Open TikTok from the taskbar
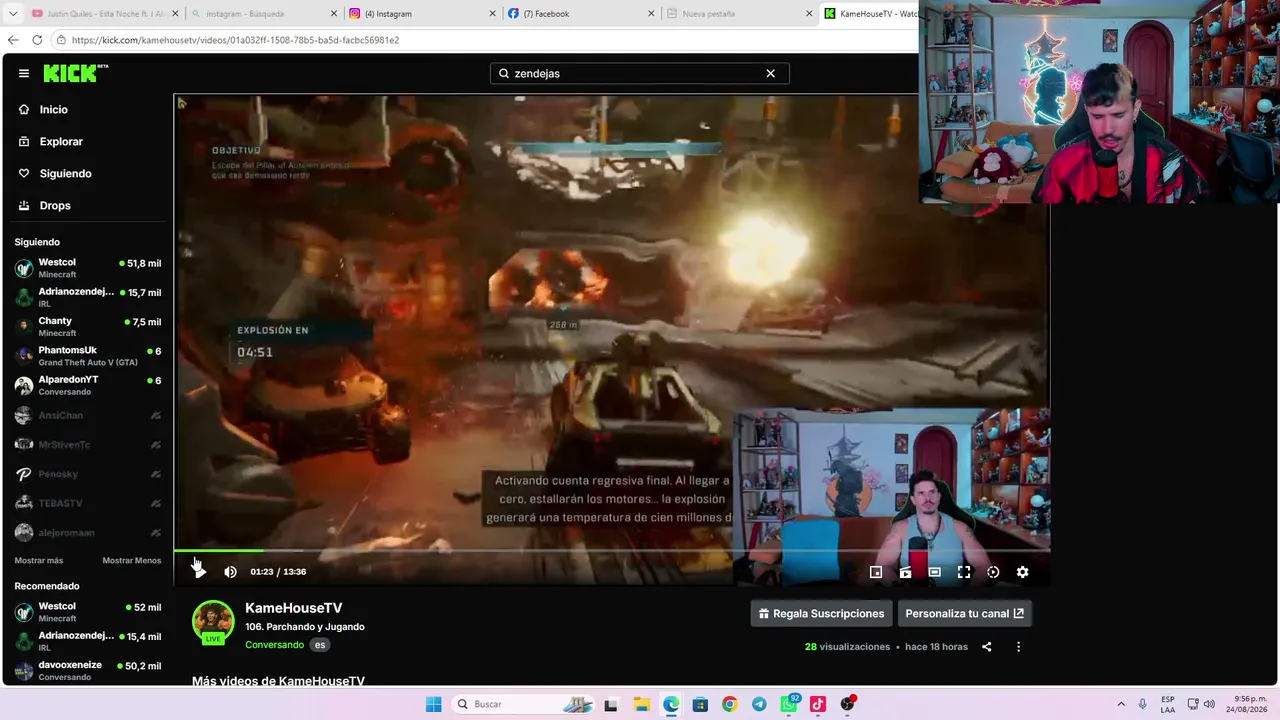This screenshot has width=1280, height=720. (818, 704)
